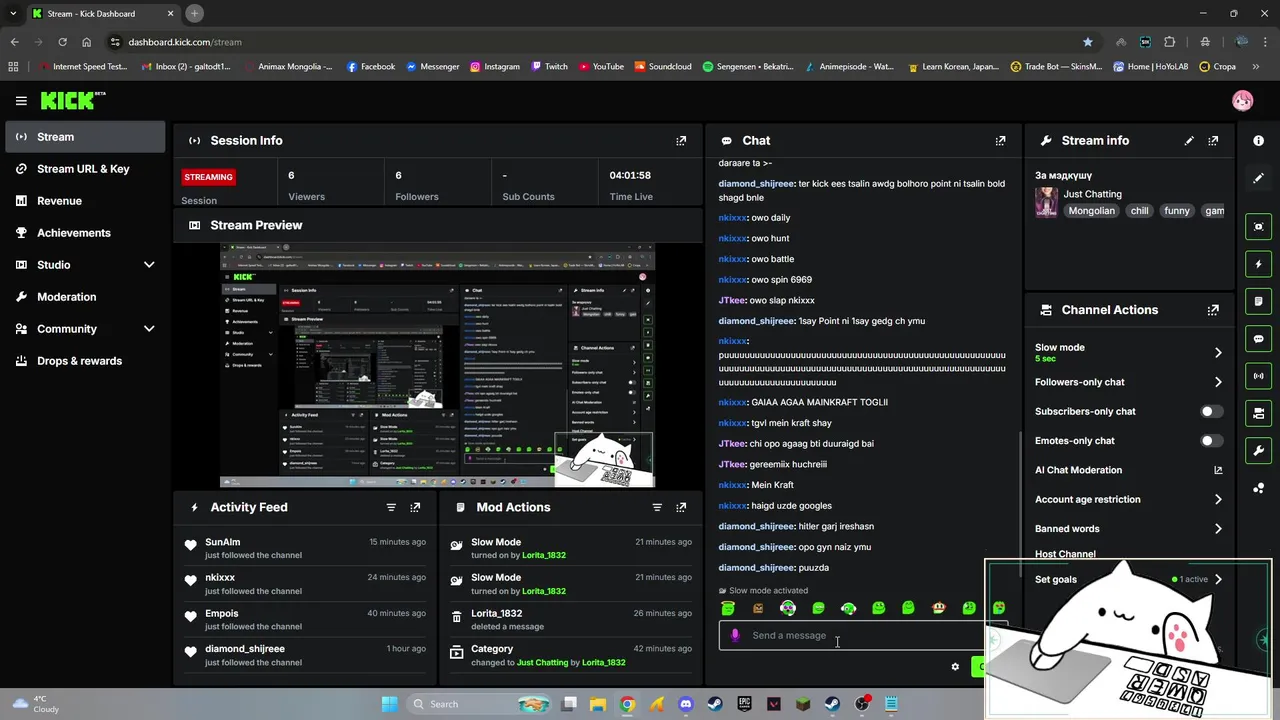Click the chill stream tag
The image size is (1280, 720).
[x=1139, y=211]
